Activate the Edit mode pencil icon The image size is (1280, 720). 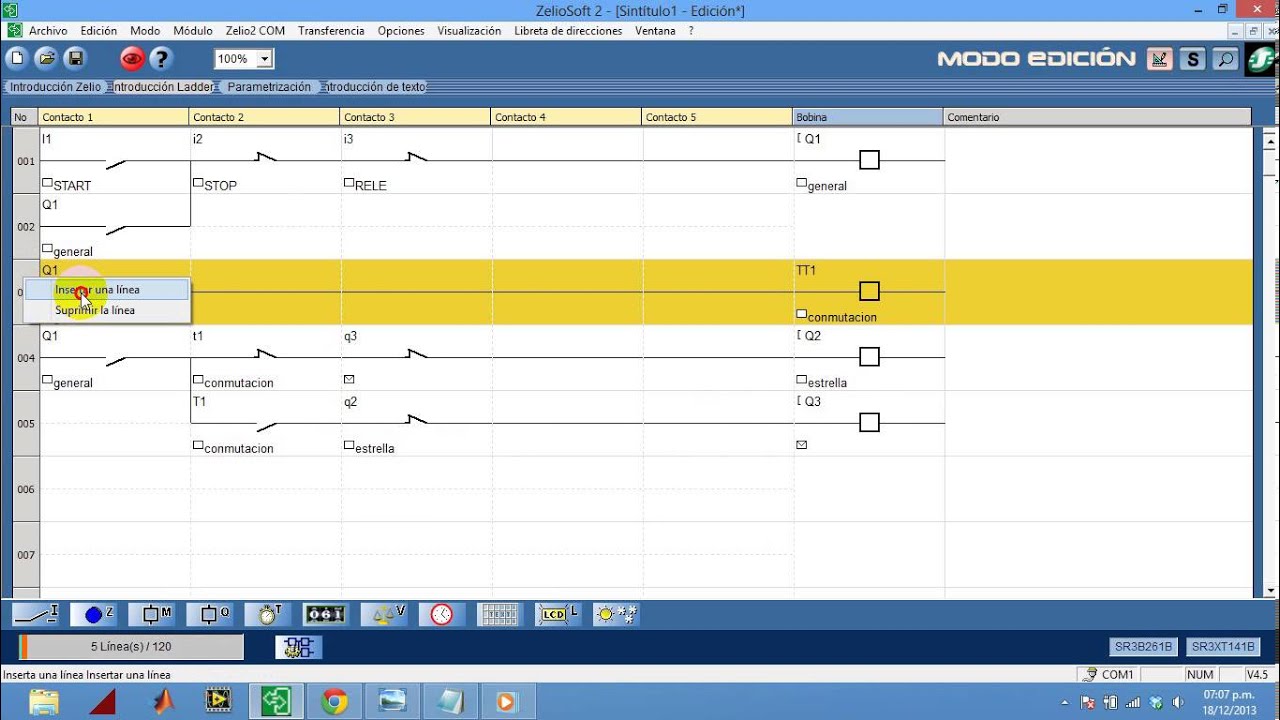[1159, 59]
